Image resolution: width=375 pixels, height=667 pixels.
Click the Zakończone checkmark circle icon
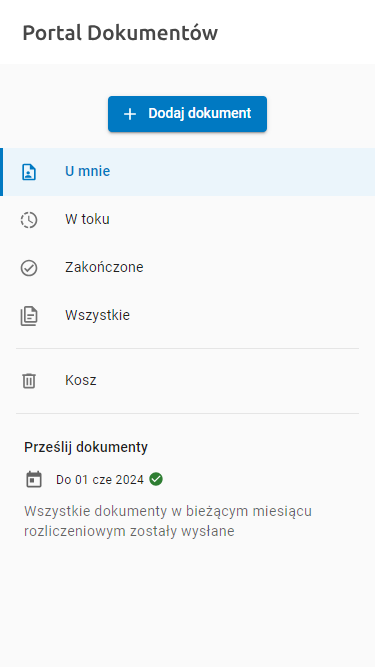29,268
